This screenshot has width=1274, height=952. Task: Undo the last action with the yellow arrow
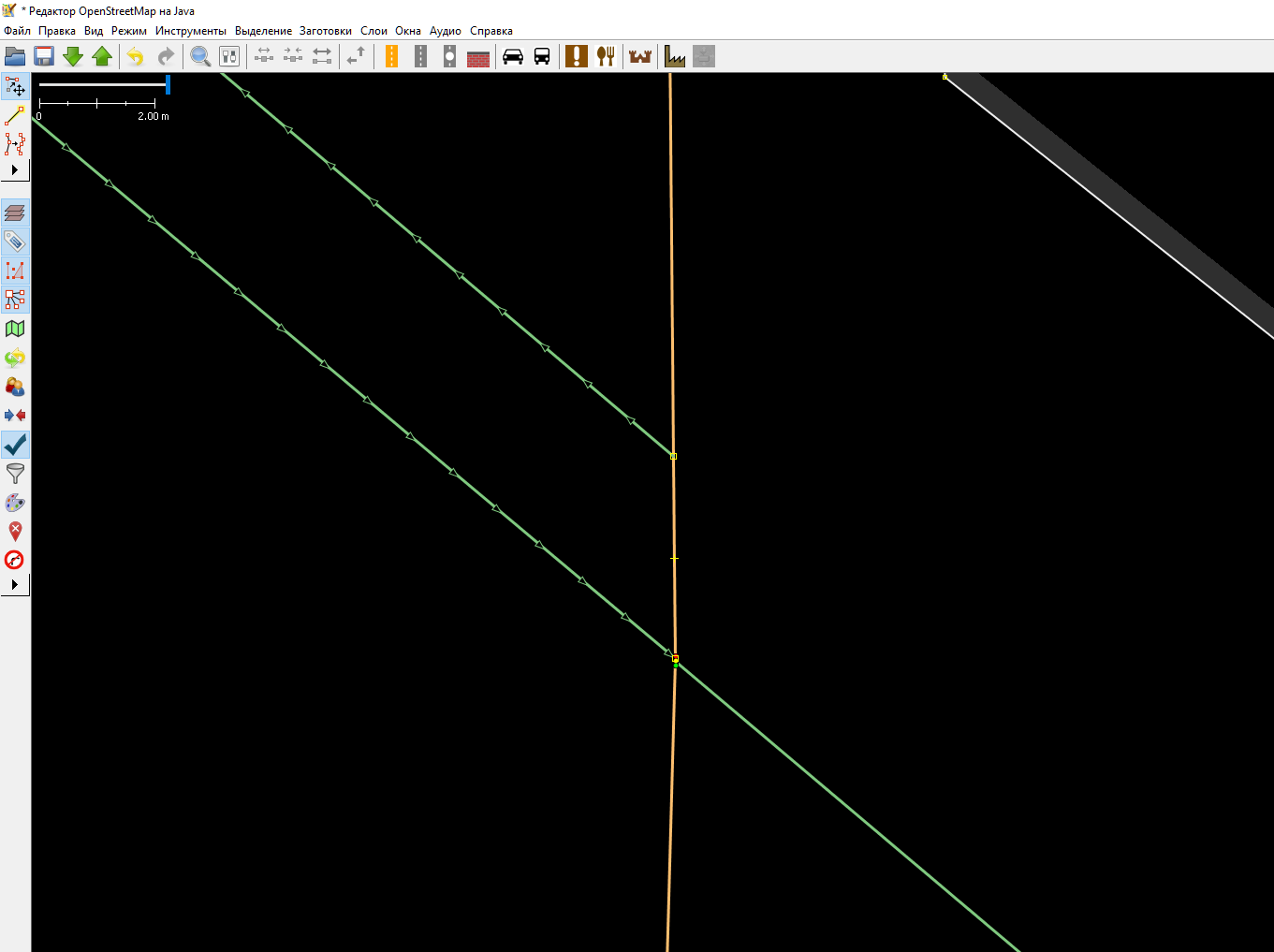click(136, 56)
